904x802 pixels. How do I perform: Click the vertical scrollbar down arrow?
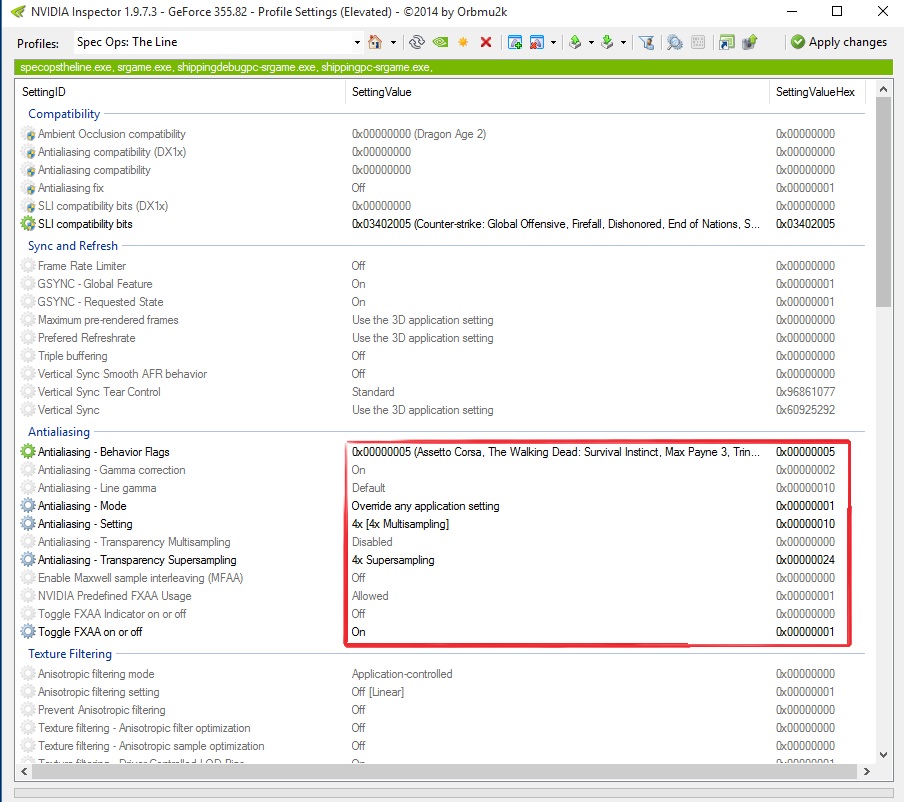pos(883,754)
